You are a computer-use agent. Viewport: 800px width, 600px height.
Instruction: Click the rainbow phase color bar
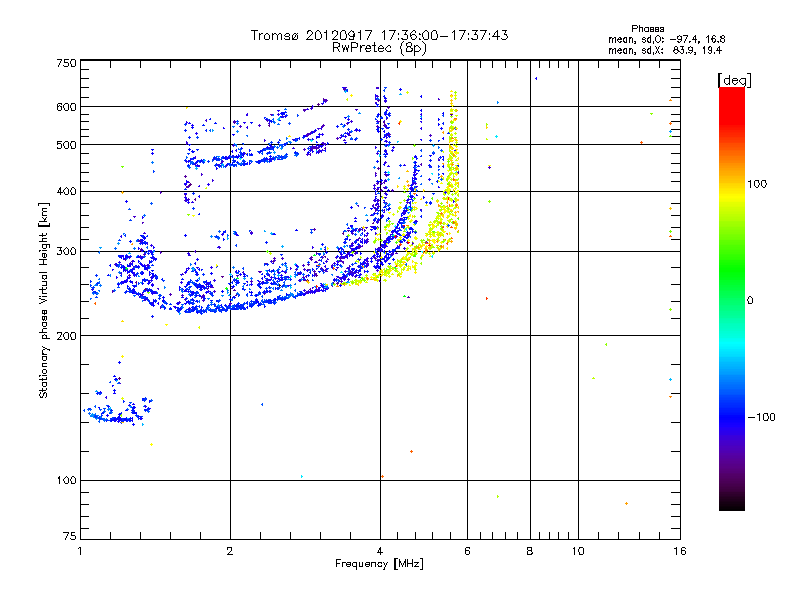732,298
